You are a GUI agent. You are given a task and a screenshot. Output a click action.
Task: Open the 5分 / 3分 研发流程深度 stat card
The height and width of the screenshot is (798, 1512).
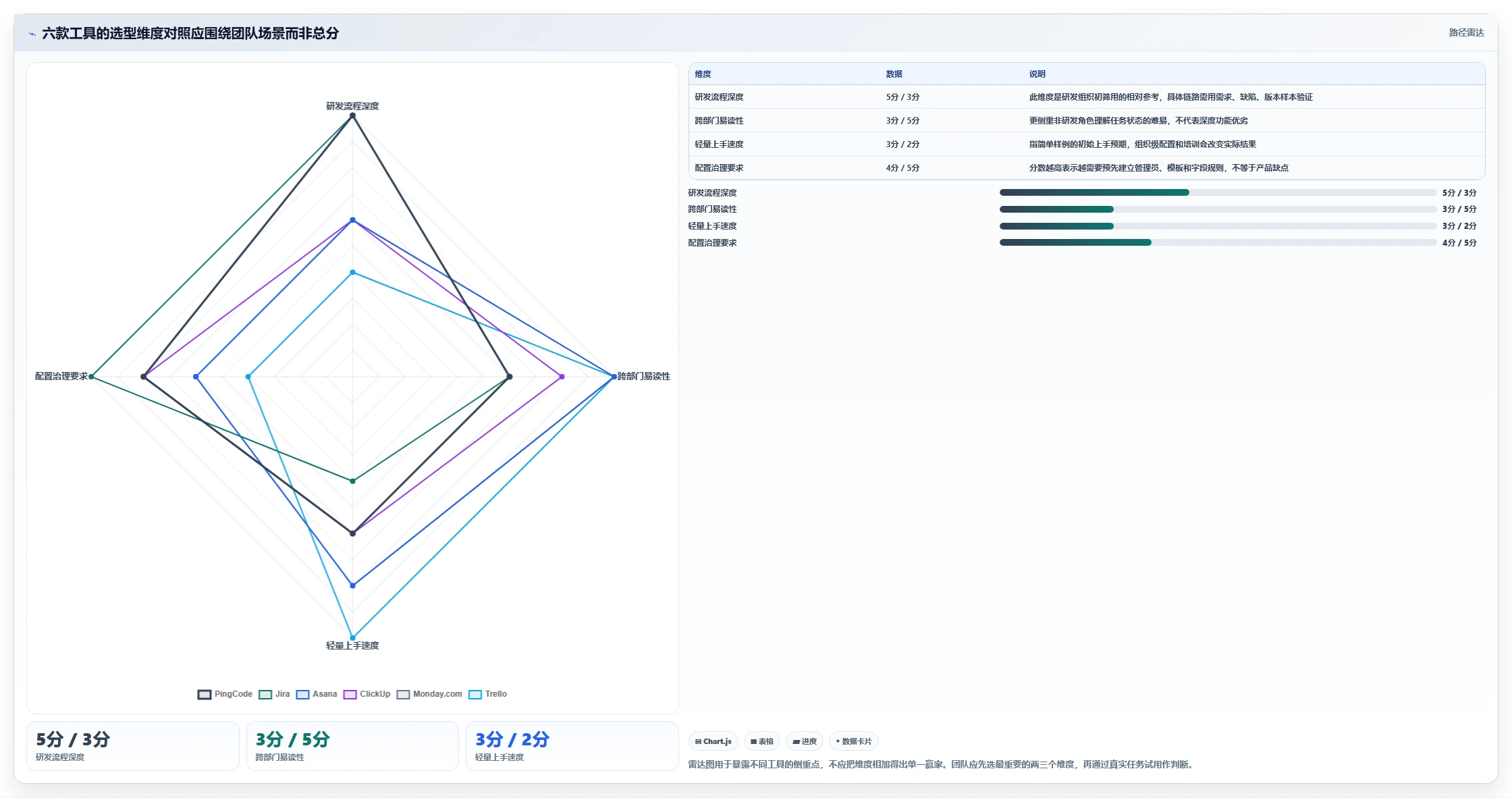(133, 746)
